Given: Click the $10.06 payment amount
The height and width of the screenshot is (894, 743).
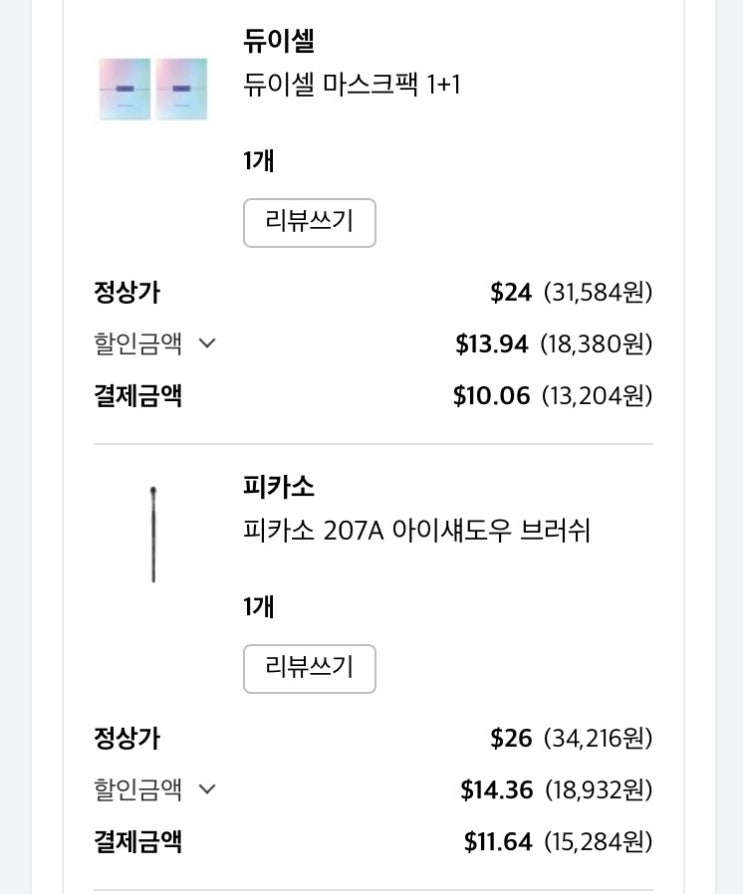Looking at the screenshot, I should coord(491,395).
